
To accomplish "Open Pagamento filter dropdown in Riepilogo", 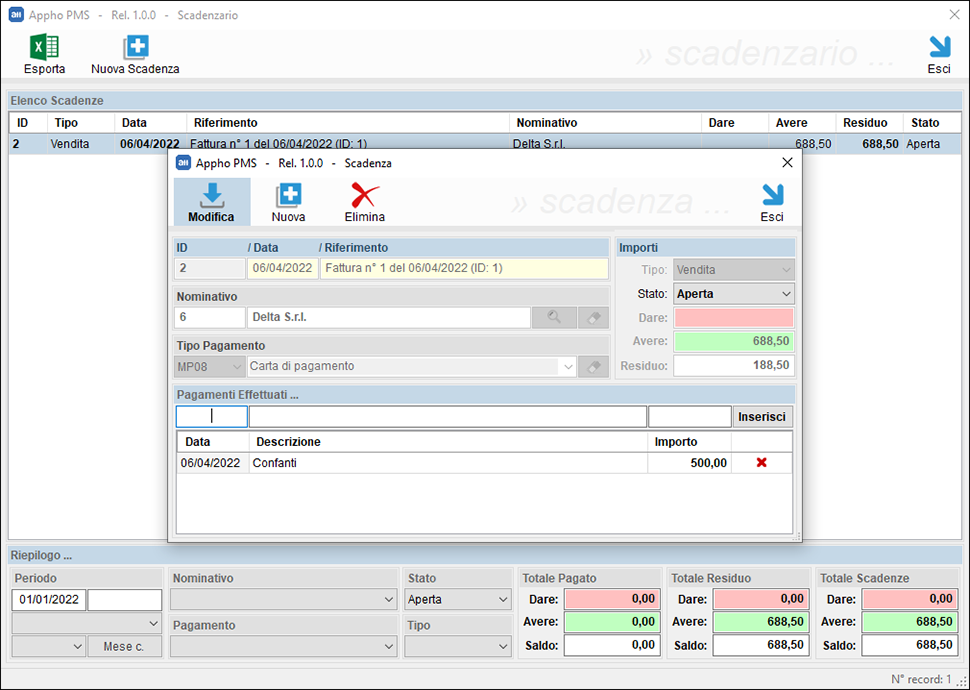I will [x=283, y=647].
